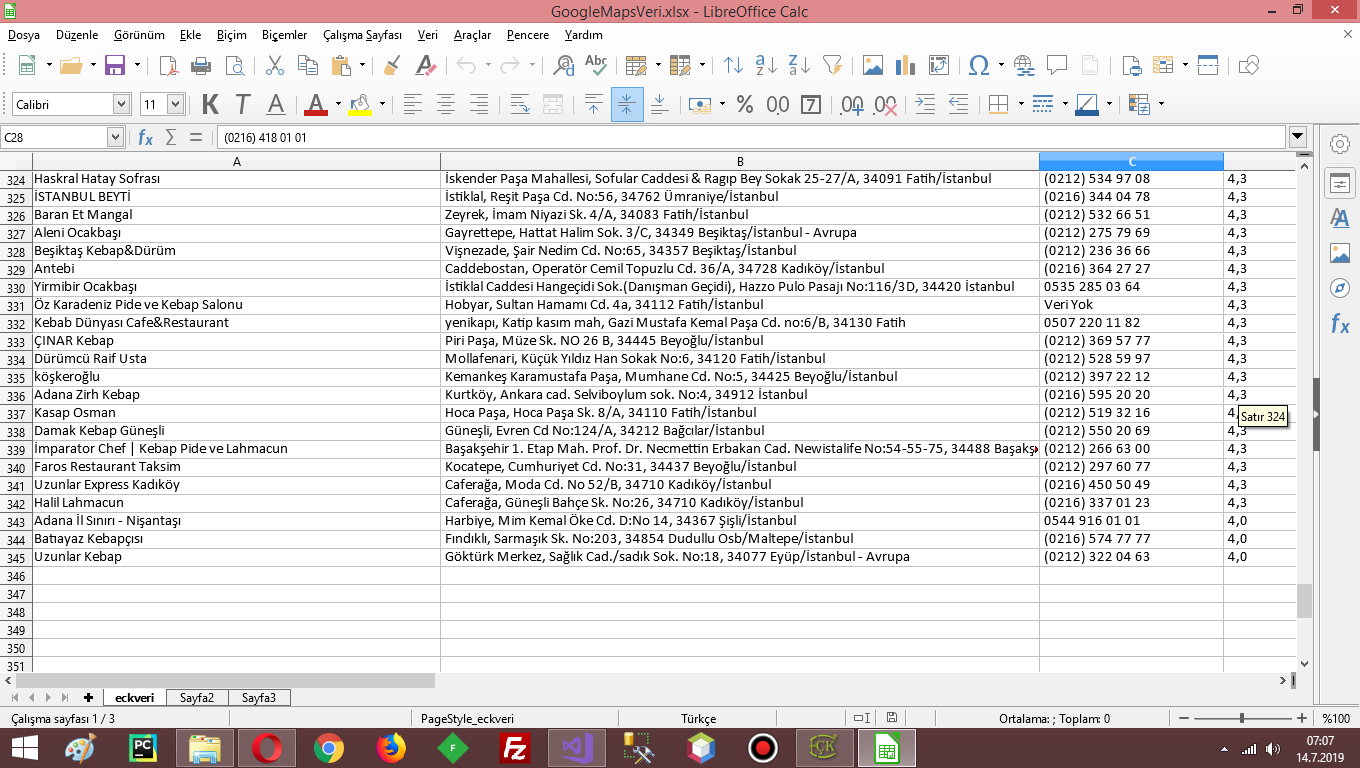
Task: Click the Export as PDF icon
Action: tap(169, 66)
